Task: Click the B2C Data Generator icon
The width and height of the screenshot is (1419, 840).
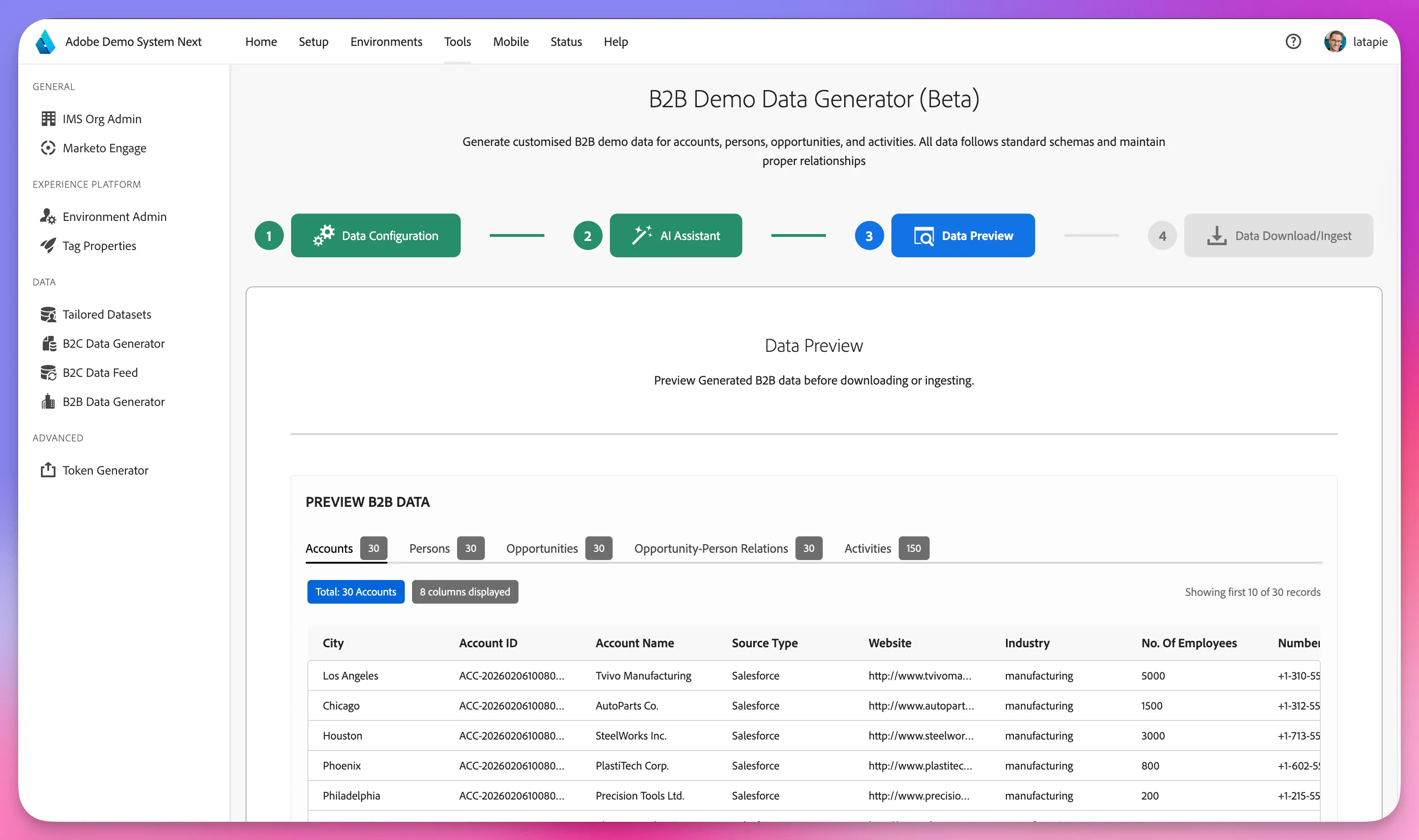Action: pyautogui.click(x=49, y=344)
